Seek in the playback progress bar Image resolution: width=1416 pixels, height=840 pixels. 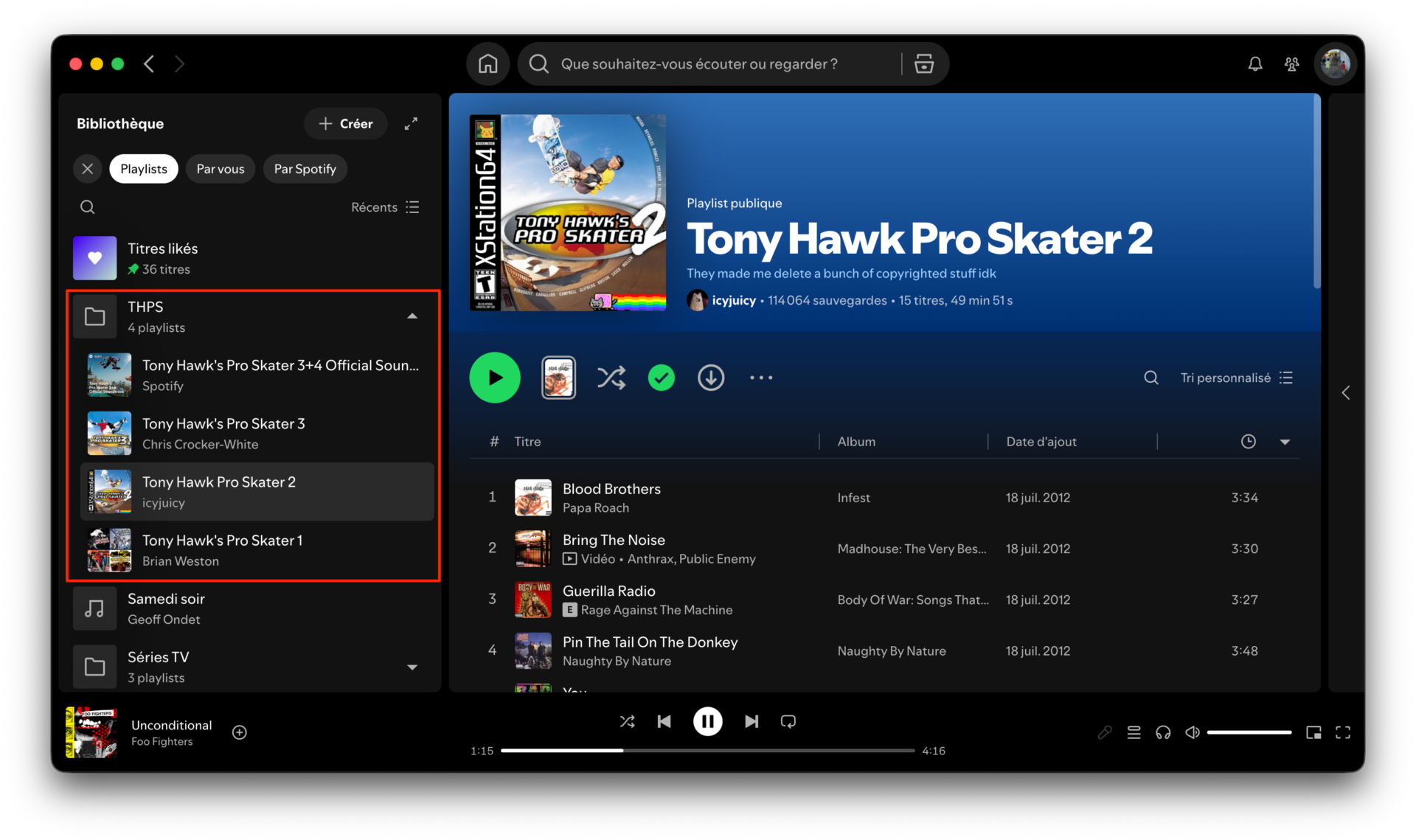point(707,751)
